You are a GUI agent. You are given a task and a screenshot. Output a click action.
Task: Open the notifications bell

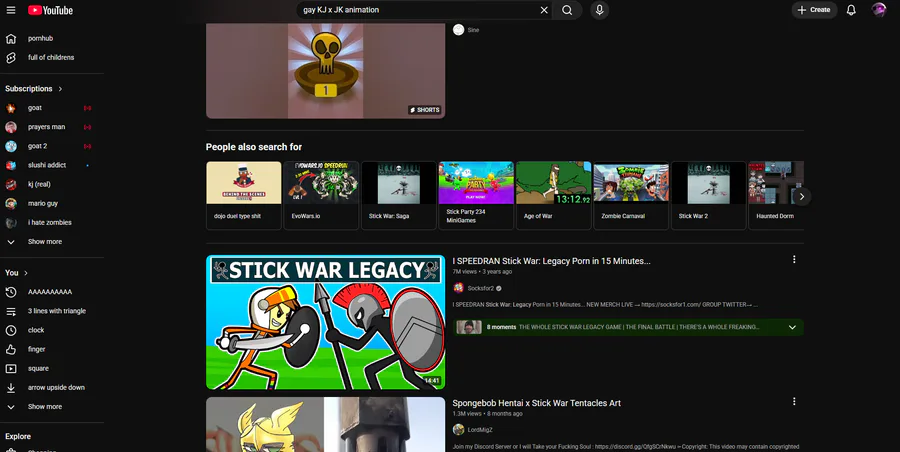click(851, 10)
